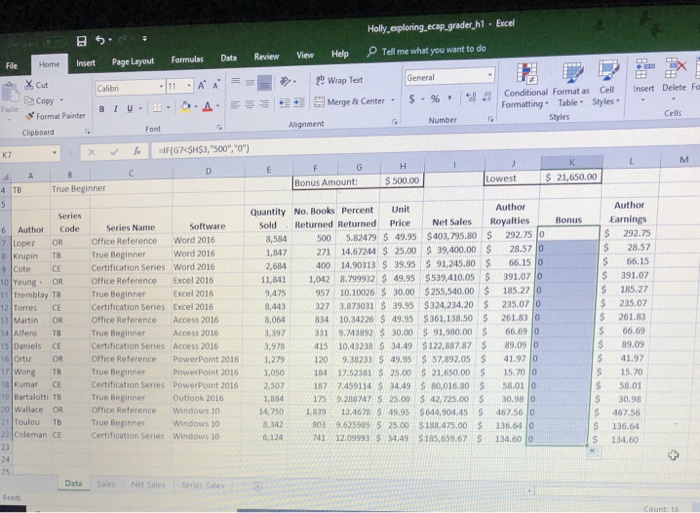Switch to the Series Sales sheet tab
The image size is (700, 513).
pyautogui.click(x=202, y=485)
